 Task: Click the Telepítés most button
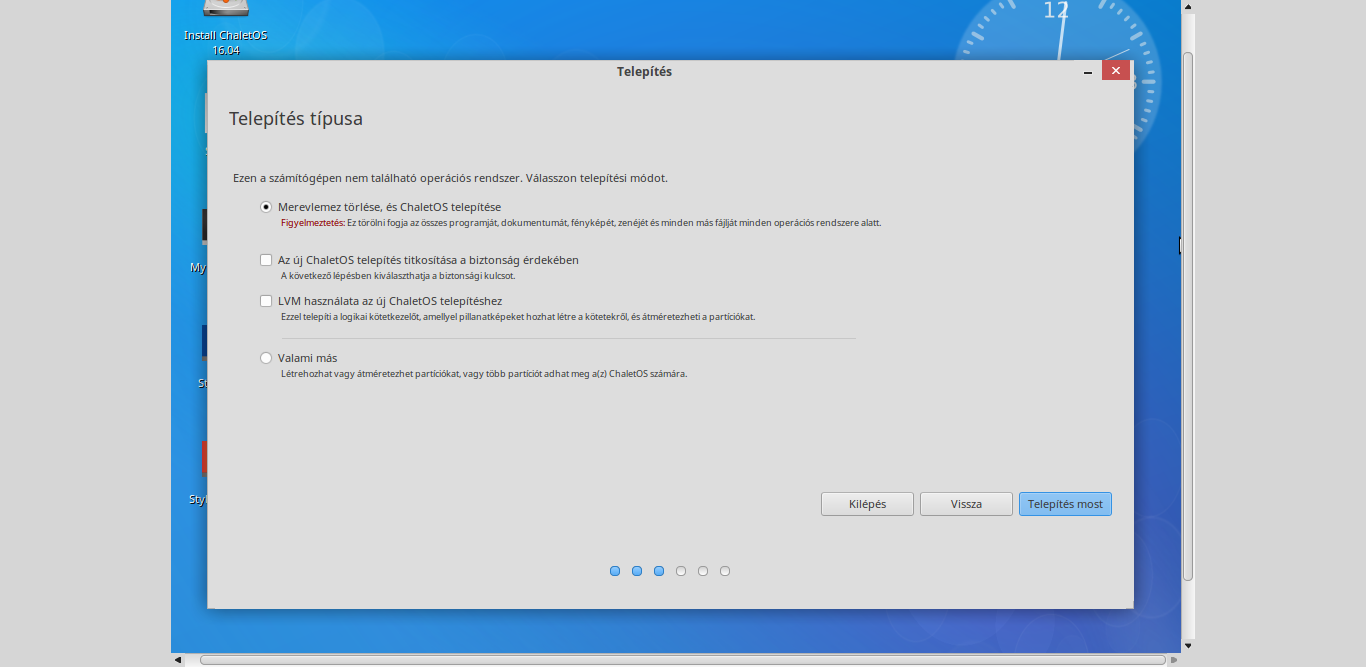[1065, 504]
